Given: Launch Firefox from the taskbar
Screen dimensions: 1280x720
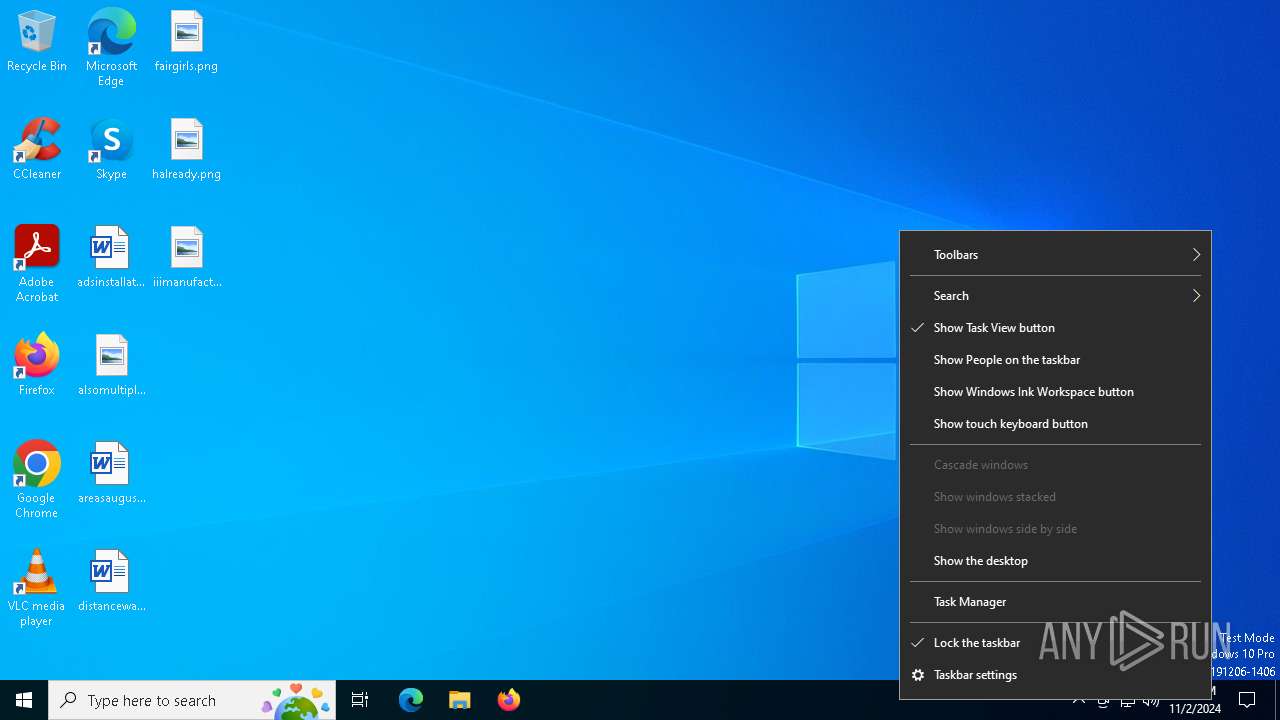Looking at the screenshot, I should (509, 700).
